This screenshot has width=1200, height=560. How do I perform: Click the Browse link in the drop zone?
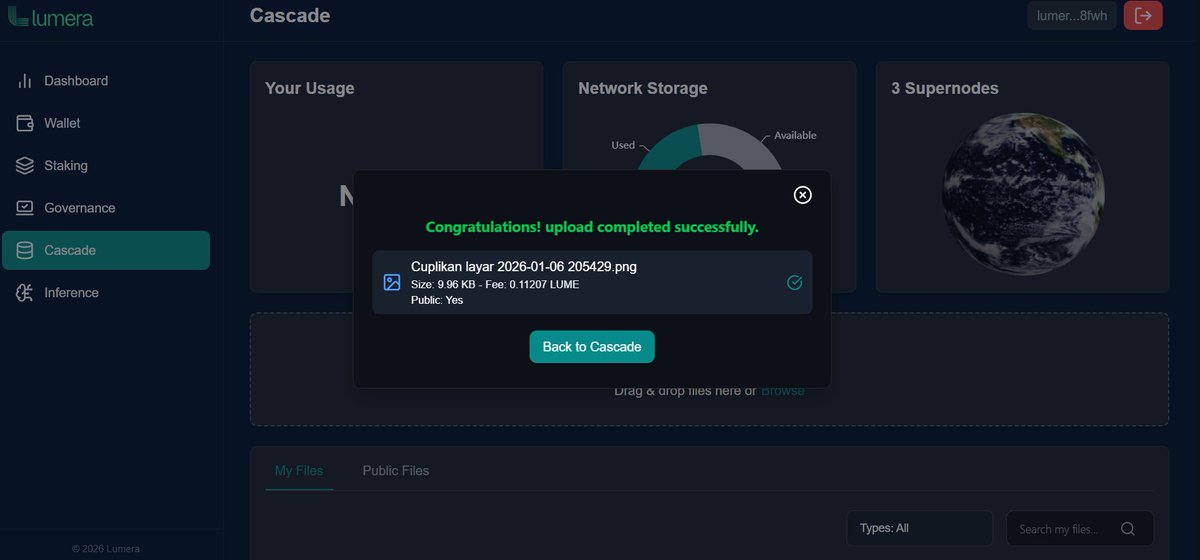click(782, 391)
